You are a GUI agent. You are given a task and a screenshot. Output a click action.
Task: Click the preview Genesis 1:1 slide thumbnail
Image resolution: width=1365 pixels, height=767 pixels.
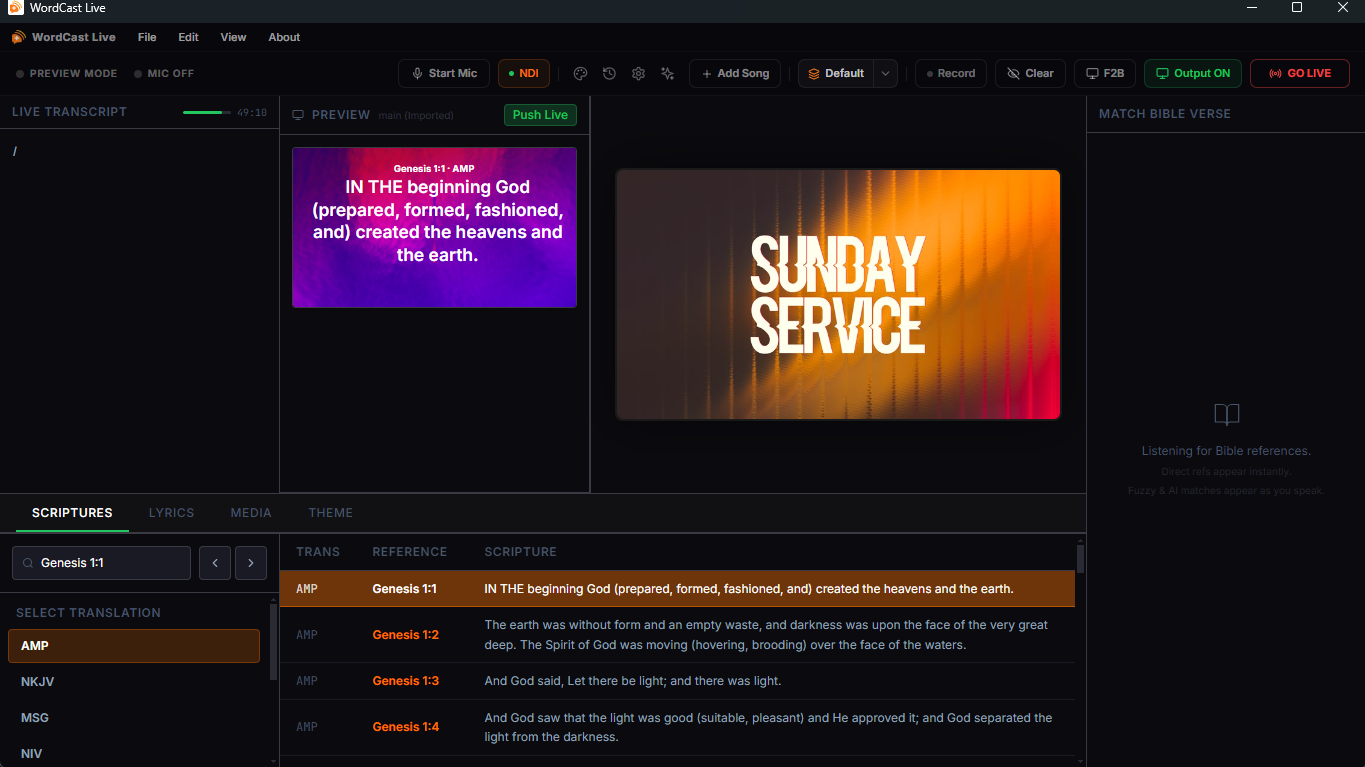434,227
